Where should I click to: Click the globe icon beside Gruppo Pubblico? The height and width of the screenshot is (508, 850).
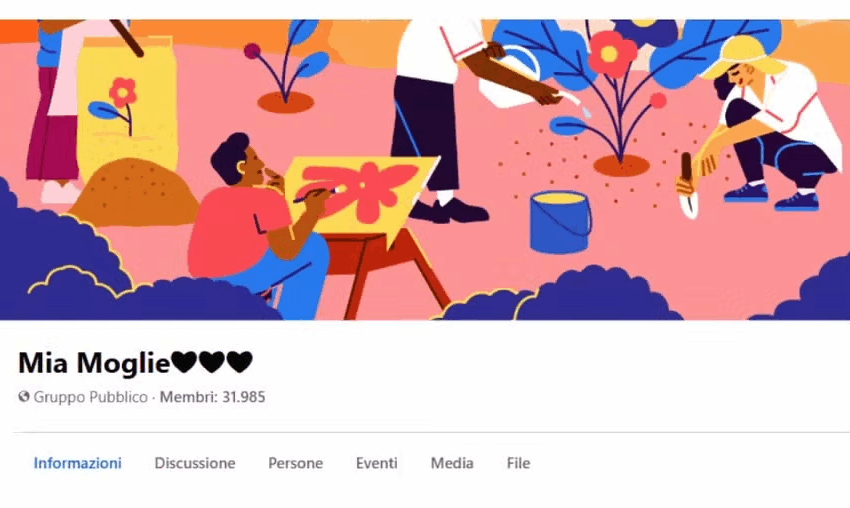click(24, 397)
